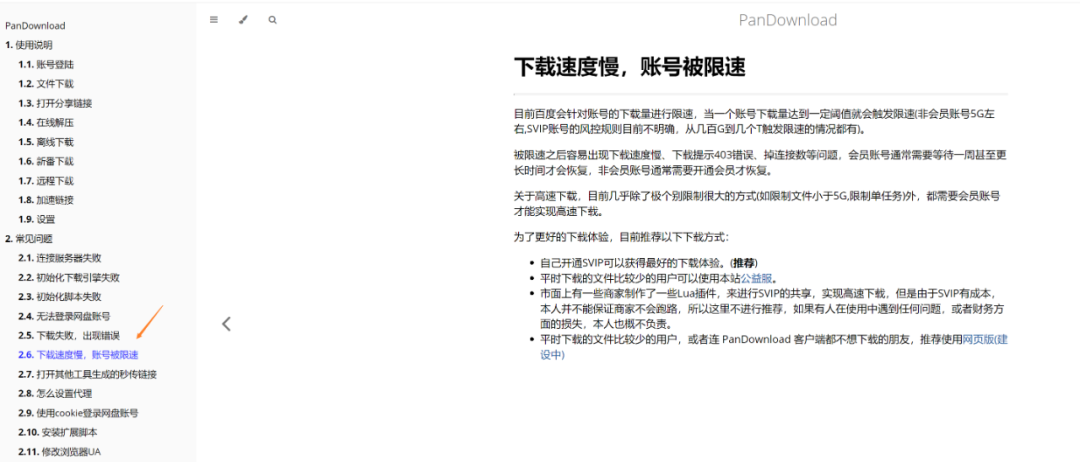Open section 1.9. 设置
Image resolution: width=1080 pixels, height=462 pixels.
point(37,219)
